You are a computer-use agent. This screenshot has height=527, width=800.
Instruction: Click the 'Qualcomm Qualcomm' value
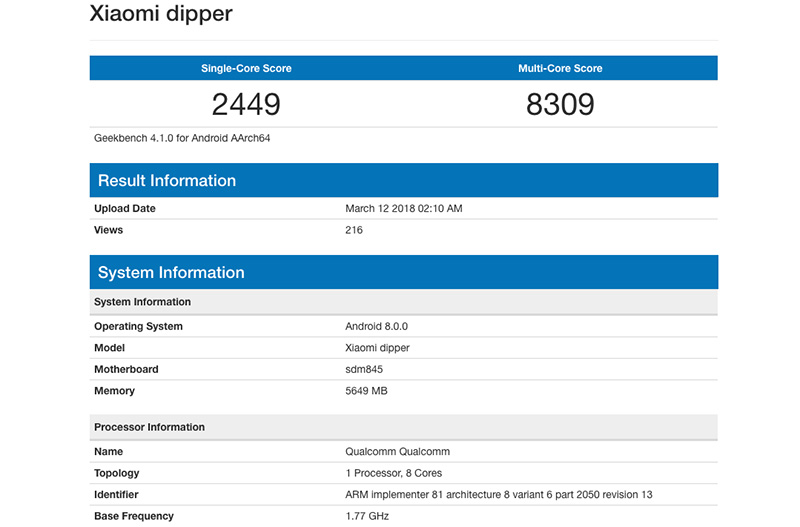[x=397, y=451]
